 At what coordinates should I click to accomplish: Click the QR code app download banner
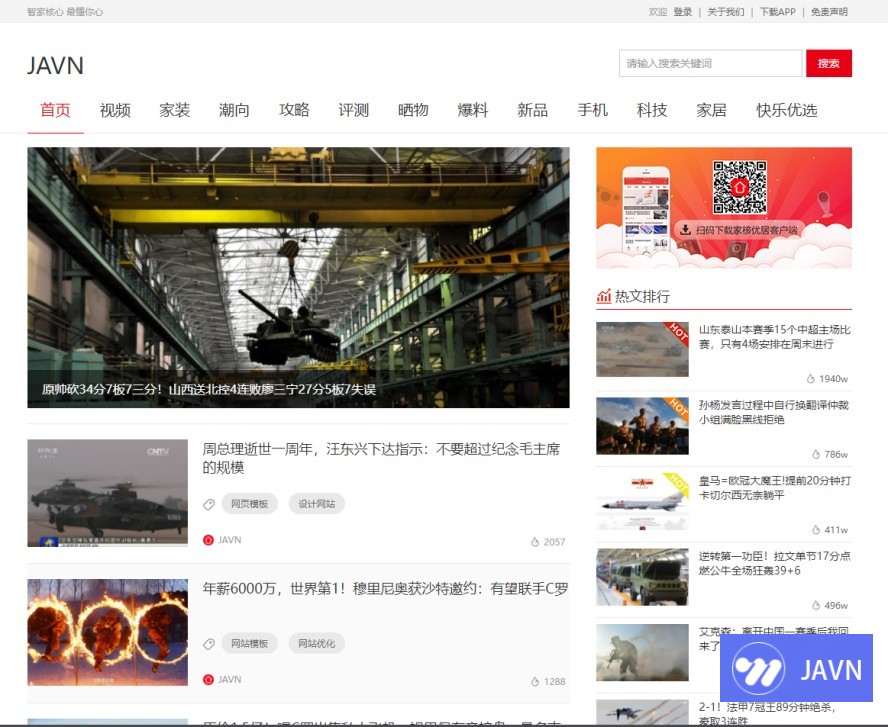coord(724,208)
